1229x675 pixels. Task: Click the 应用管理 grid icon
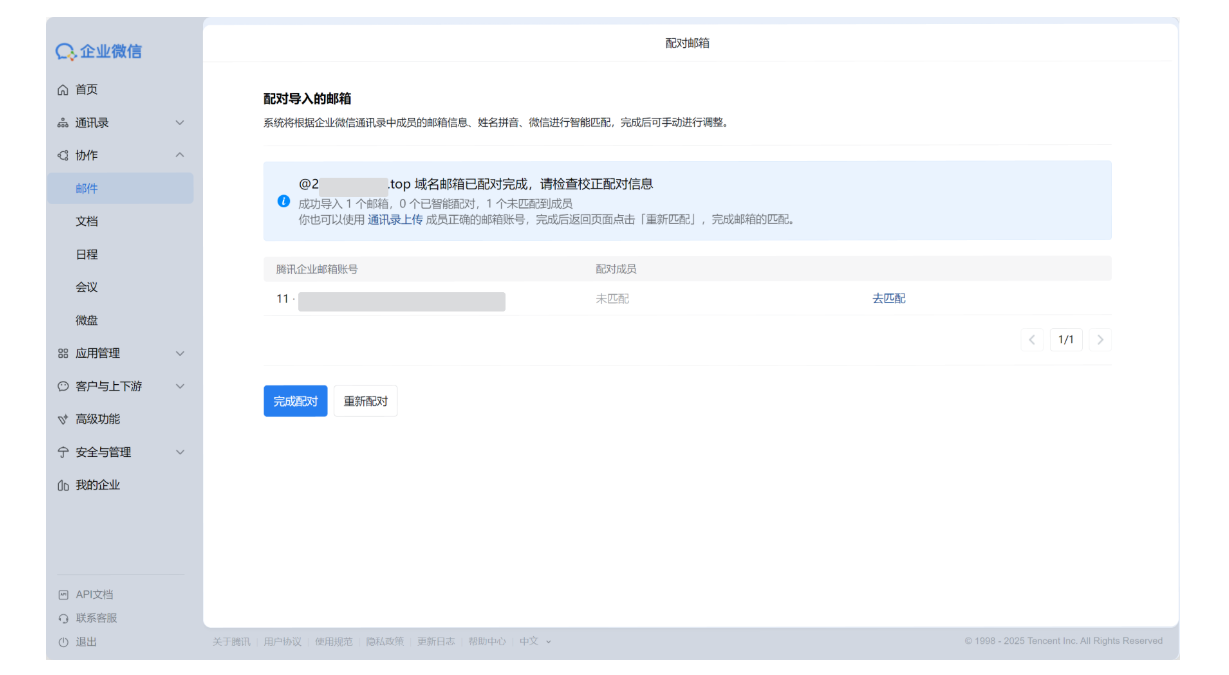tap(63, 353)
